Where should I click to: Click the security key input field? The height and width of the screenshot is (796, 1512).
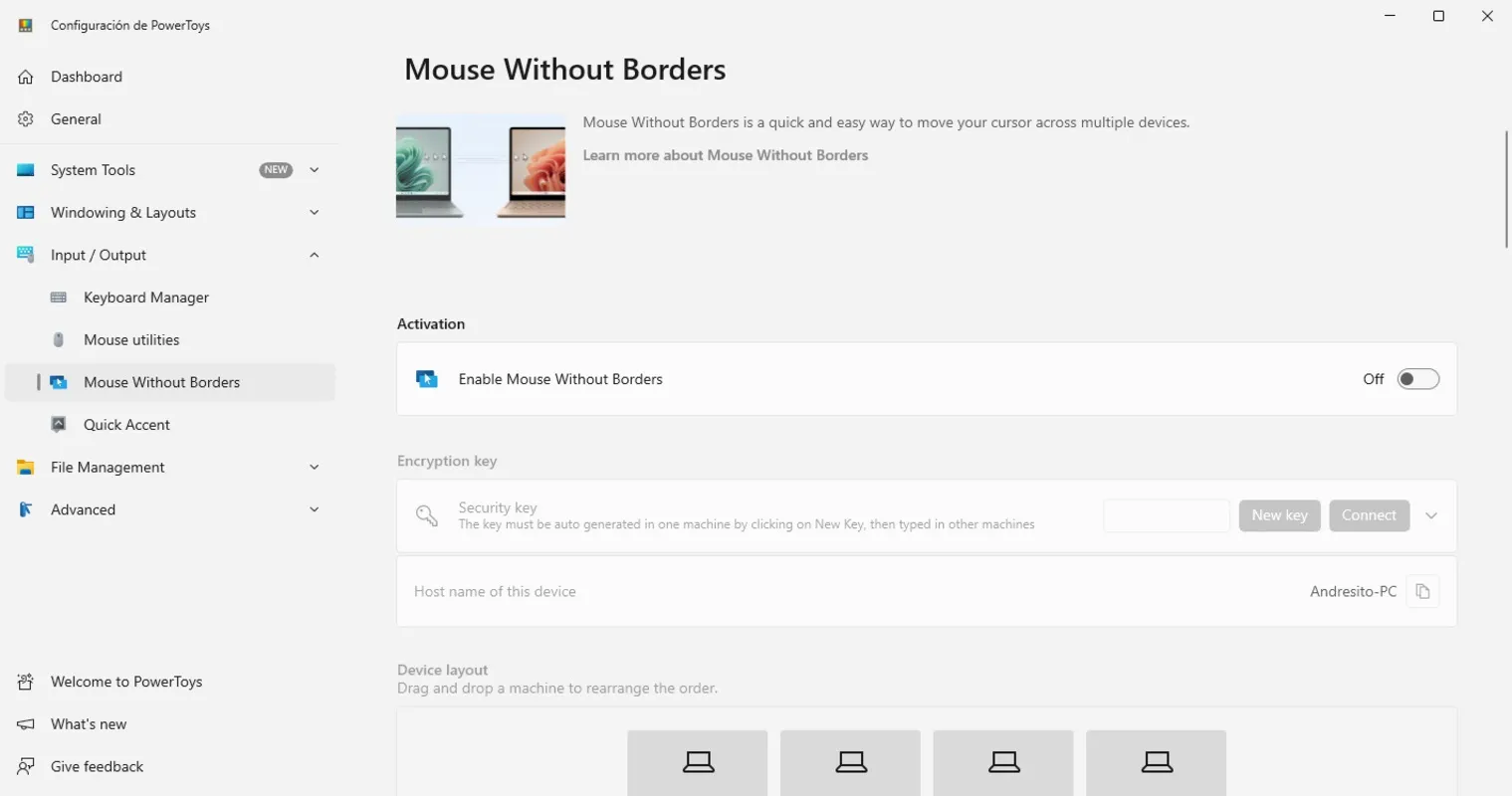pos(1167,515)
